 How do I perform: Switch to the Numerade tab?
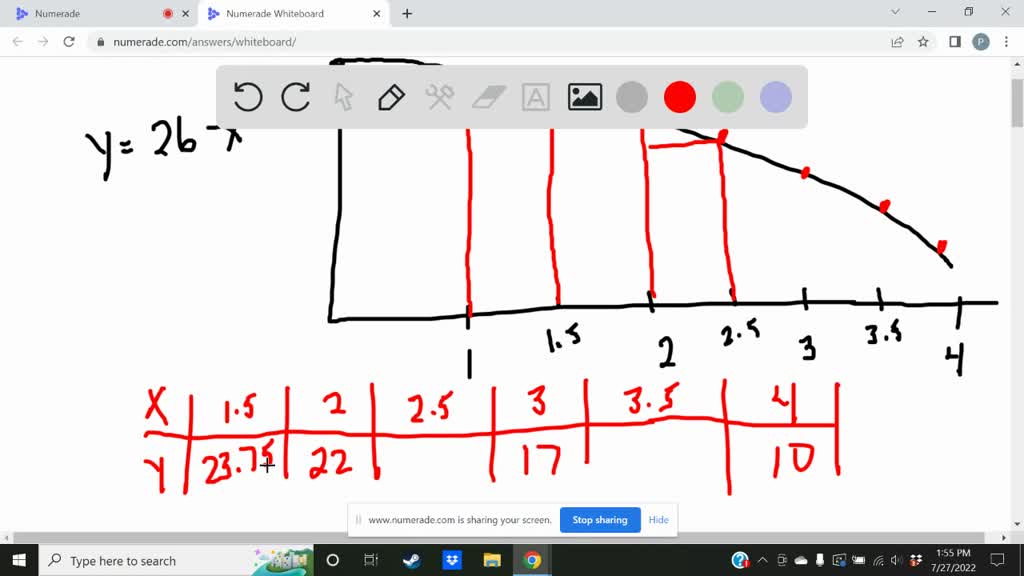(x=80, y=14)
